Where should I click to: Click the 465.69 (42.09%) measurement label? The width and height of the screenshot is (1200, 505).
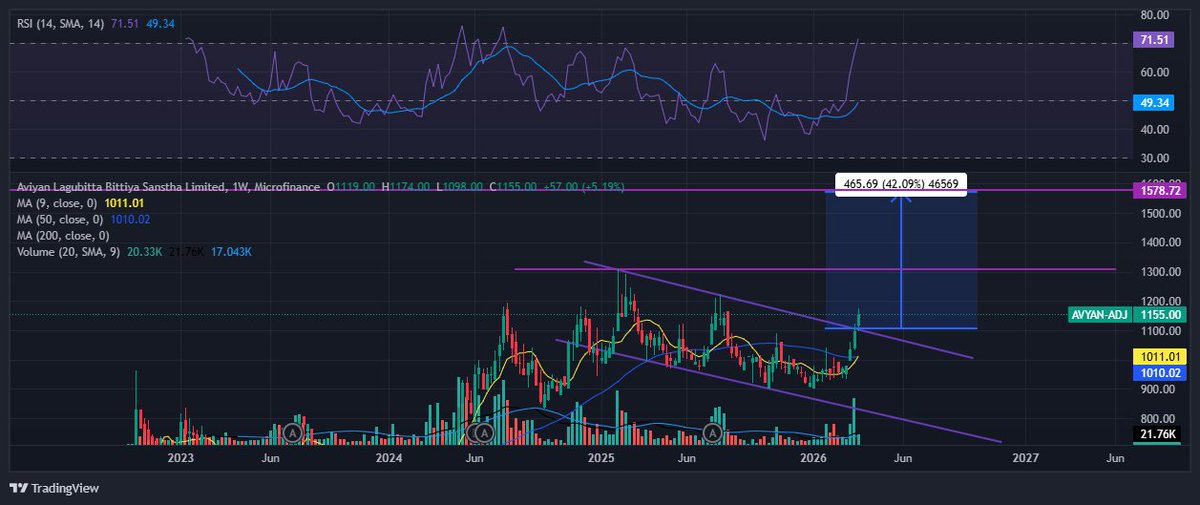(902, 184)
